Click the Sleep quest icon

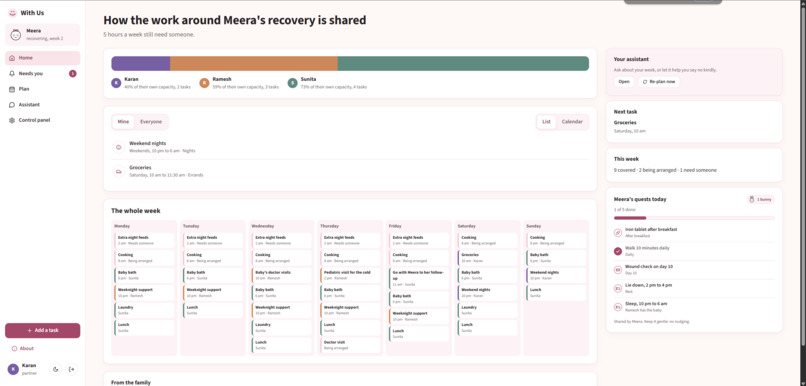(618, 307)
